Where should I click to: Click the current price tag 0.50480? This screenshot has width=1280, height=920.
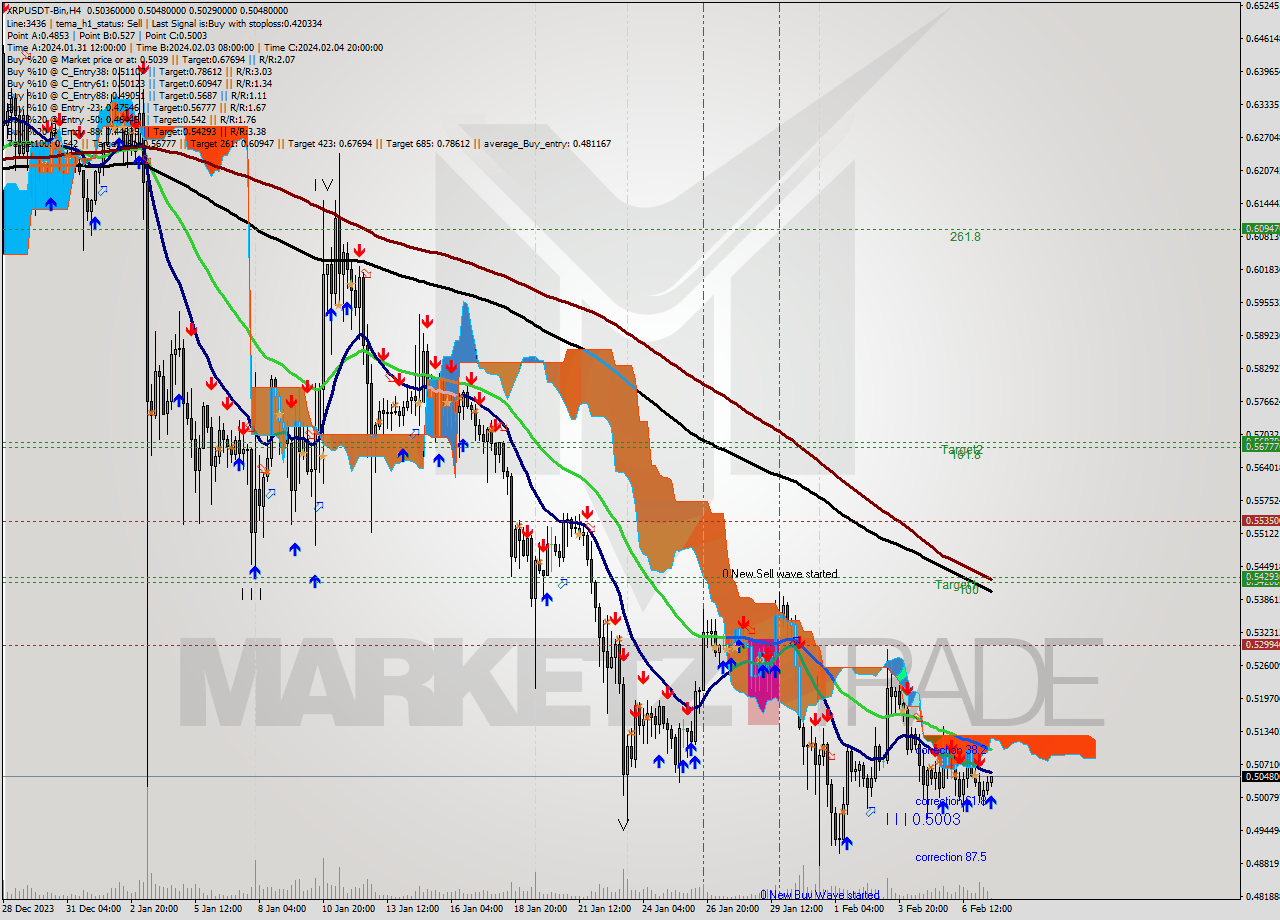click(1260, 776)
